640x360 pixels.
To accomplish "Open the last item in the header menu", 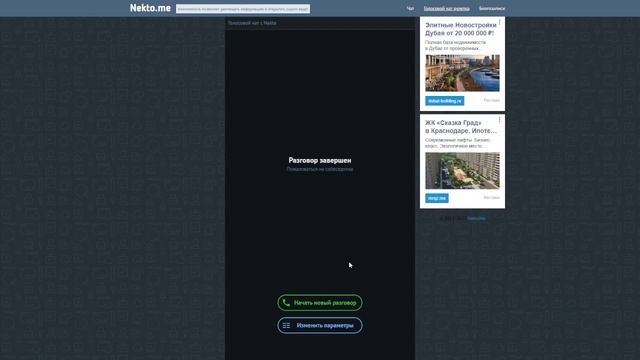I will [x=492, y=9].
